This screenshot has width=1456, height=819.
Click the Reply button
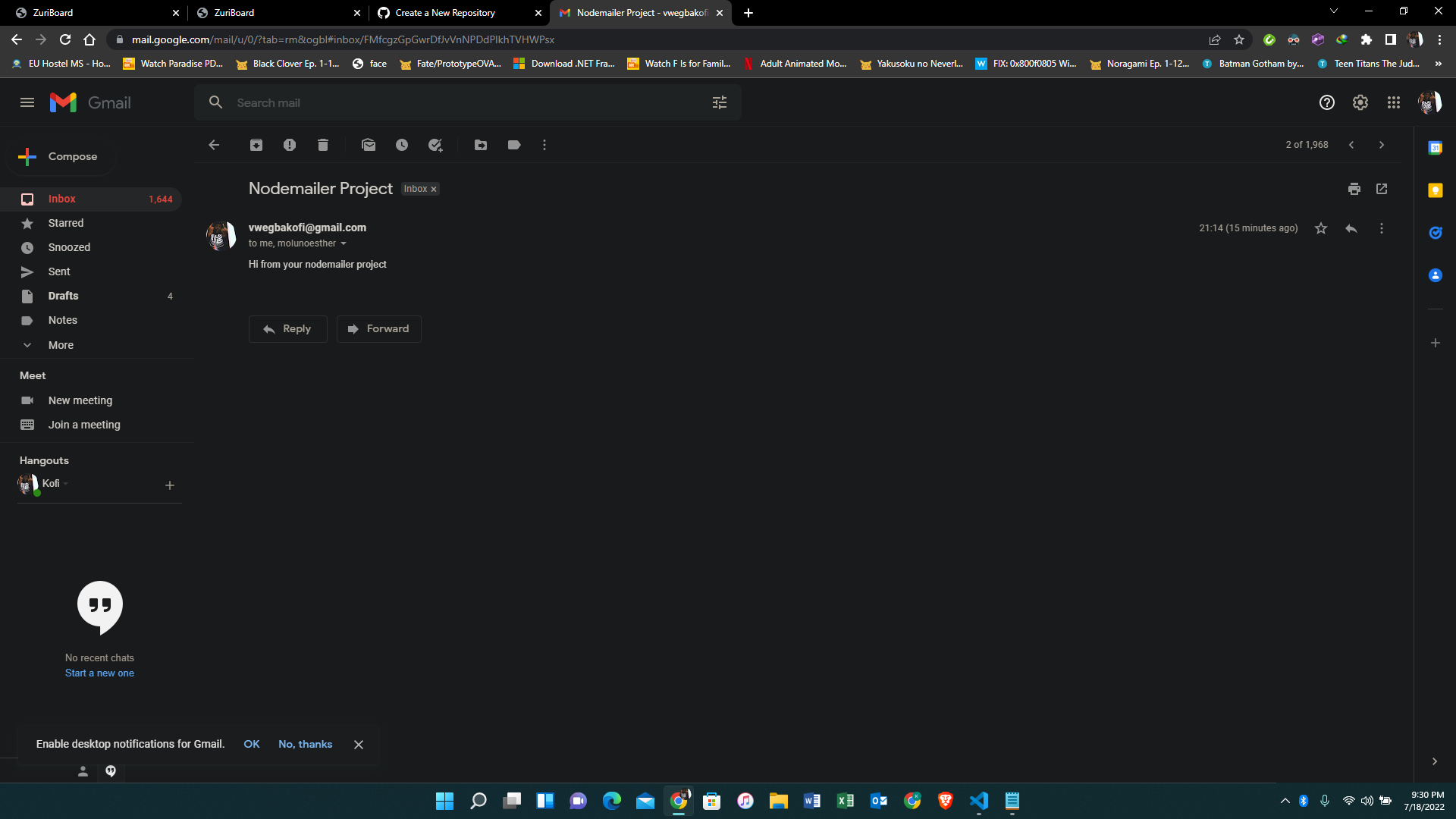pyautogui.click(x=287, y=328)
